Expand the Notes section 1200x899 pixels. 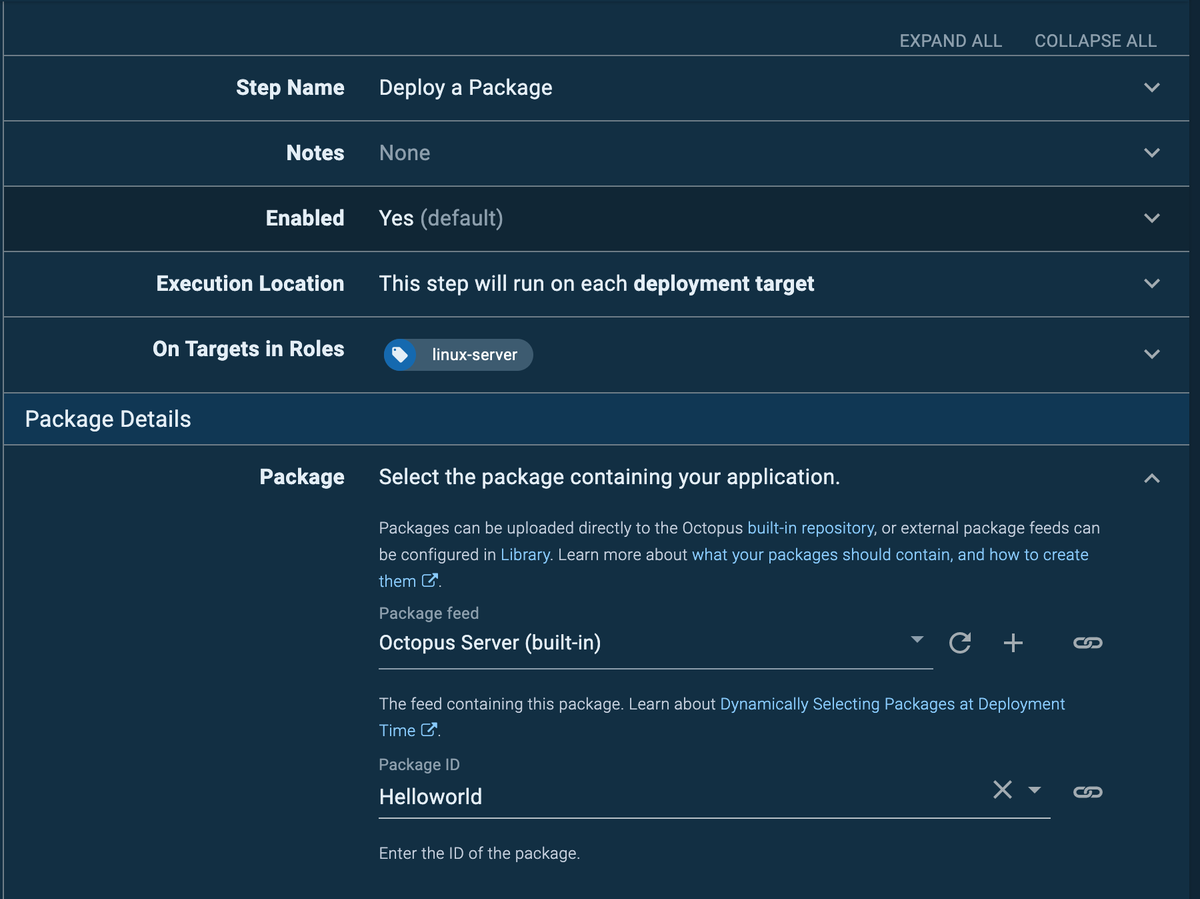(x=1152, y=153)
